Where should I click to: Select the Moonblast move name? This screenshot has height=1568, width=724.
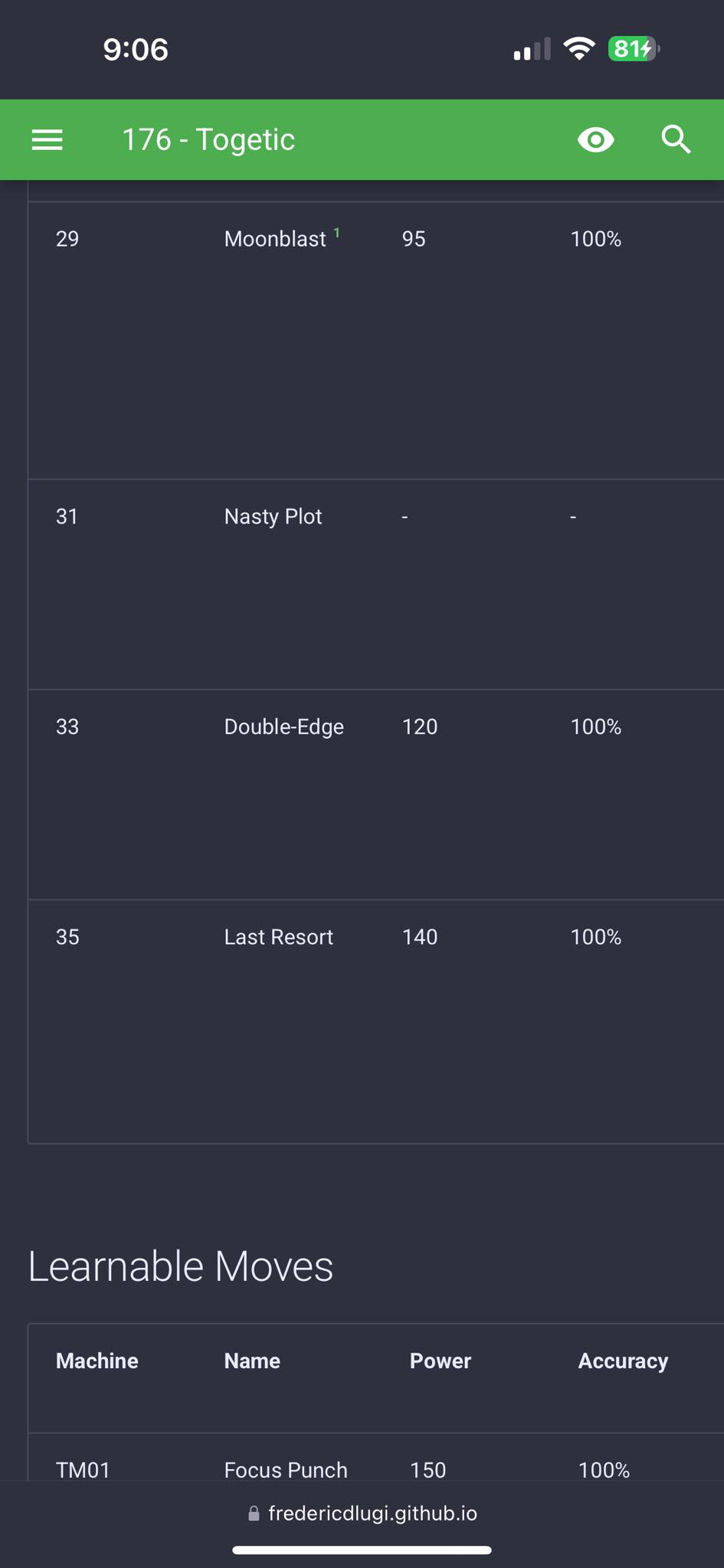275,239
